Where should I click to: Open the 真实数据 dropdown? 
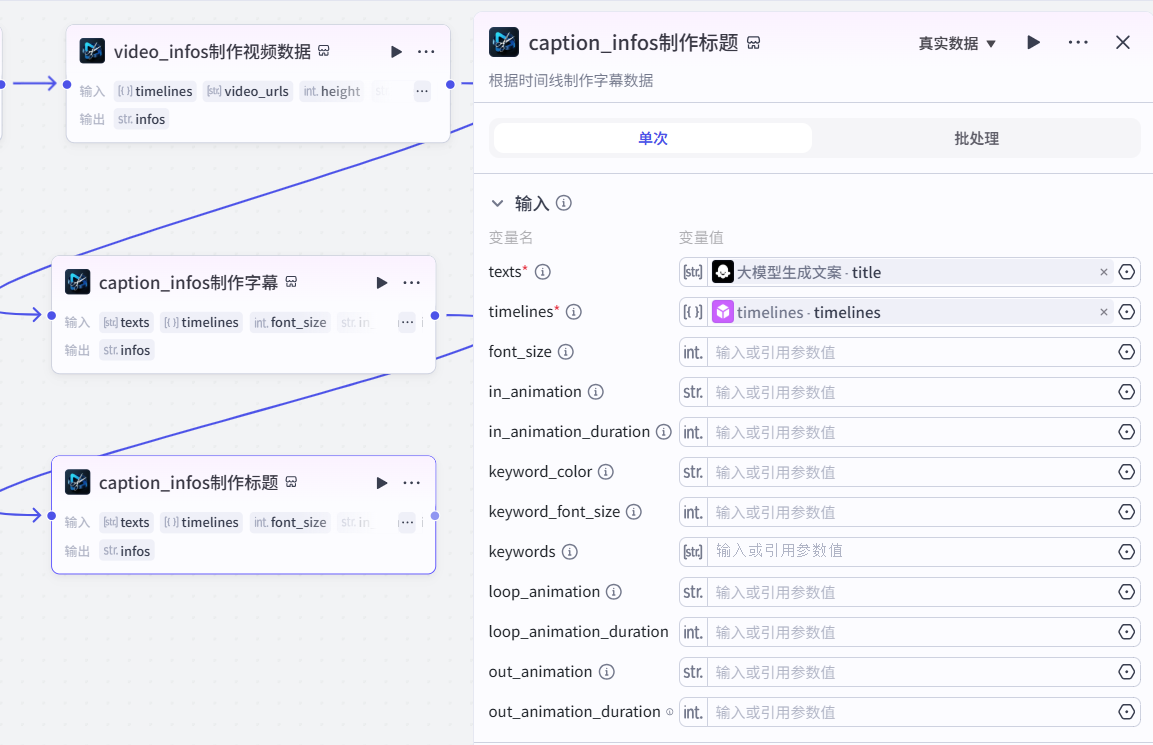point(956,42)
